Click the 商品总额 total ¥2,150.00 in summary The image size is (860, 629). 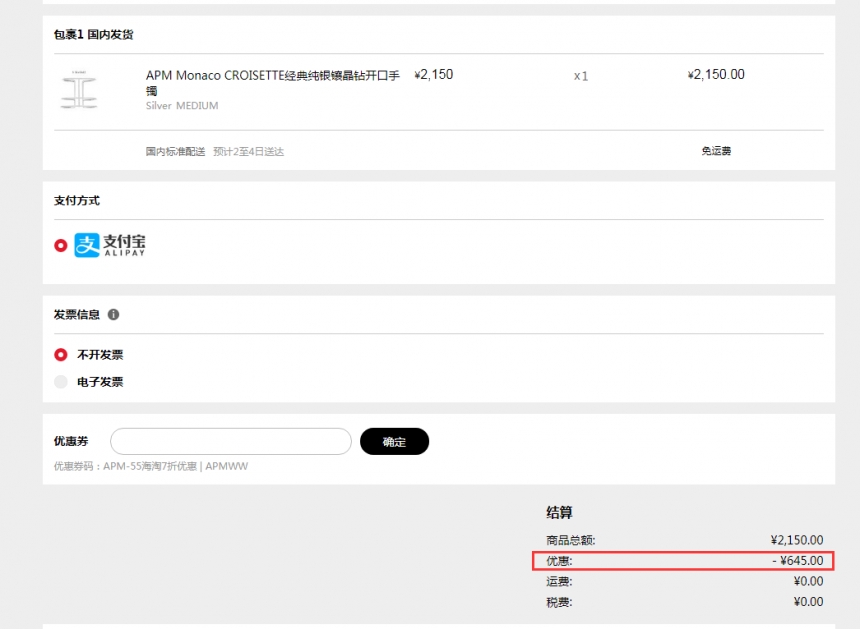click(x=796, y=540)
